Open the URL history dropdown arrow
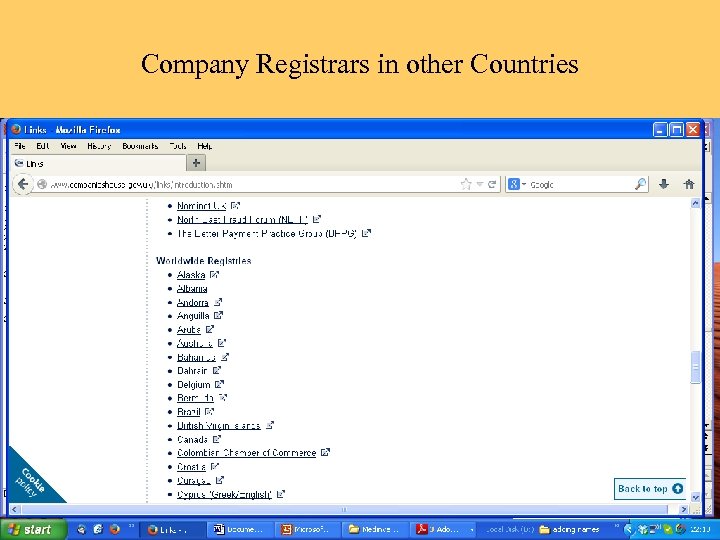 pos(479,185)
